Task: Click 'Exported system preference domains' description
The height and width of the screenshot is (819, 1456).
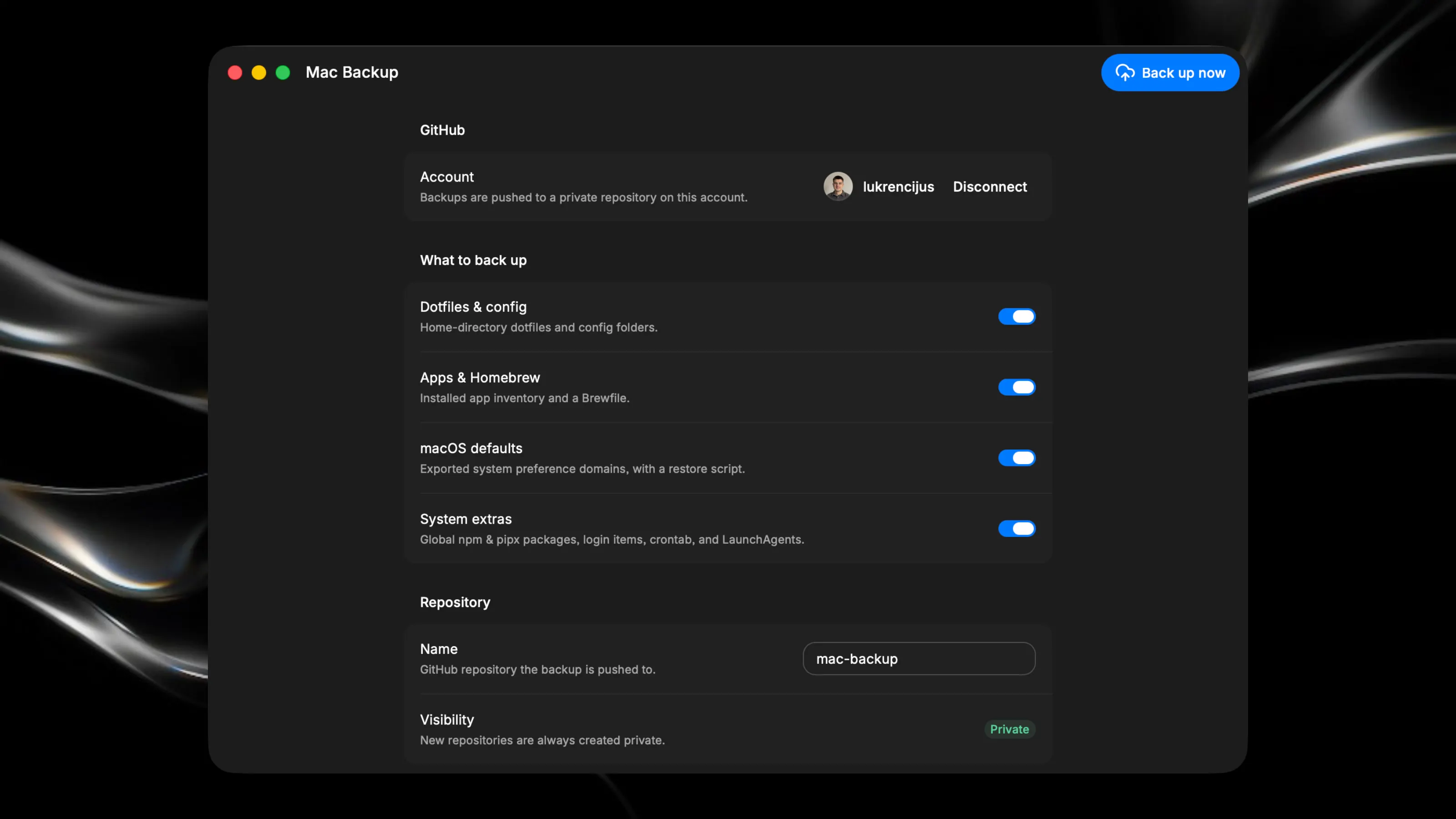Action: pyautogui.click(x=582, y=469)
